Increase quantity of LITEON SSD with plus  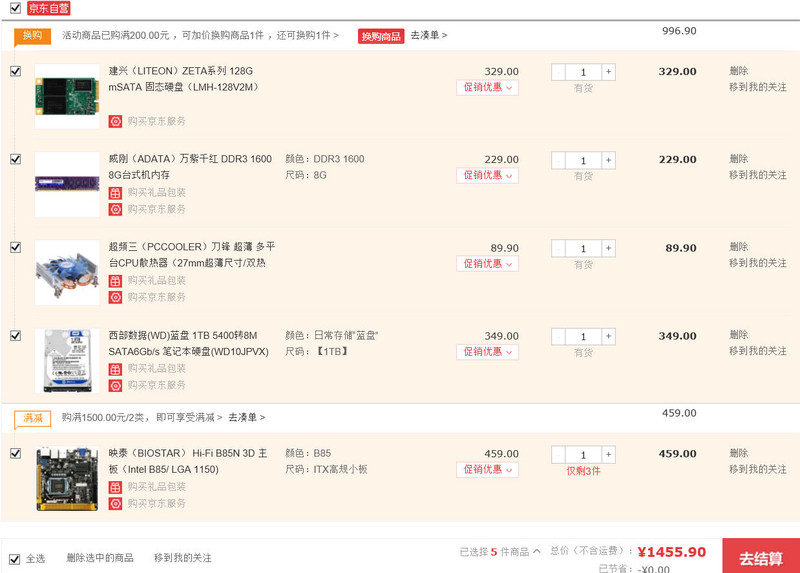(609, 72)
